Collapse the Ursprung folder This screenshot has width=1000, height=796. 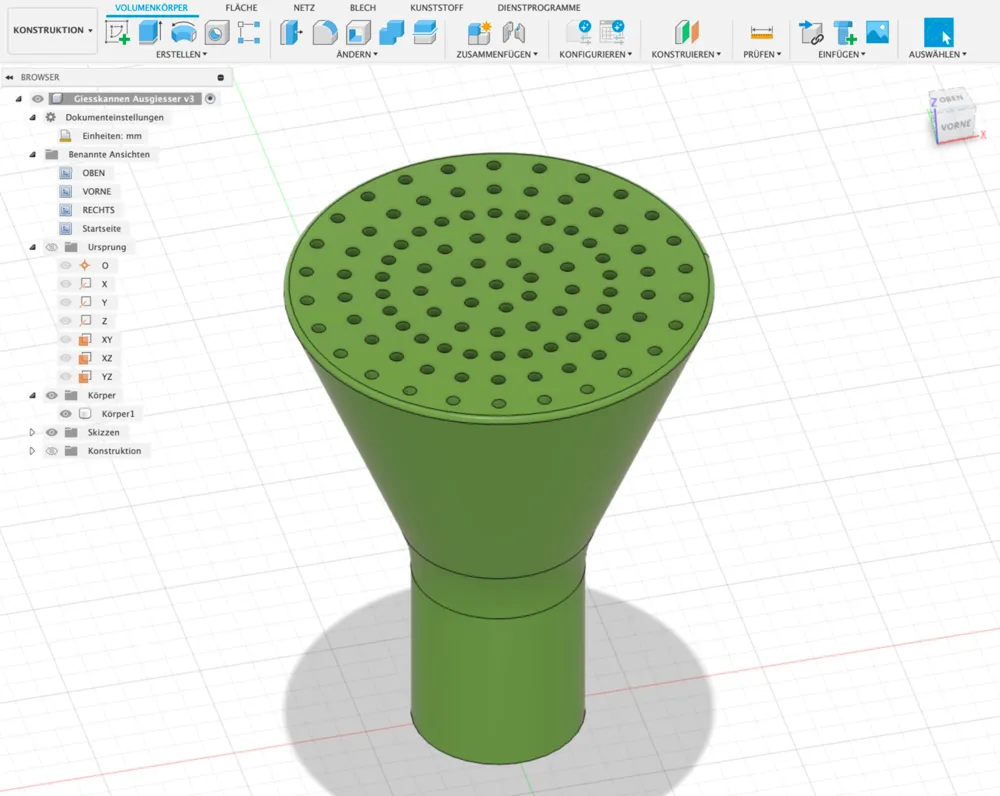(33, 247)
